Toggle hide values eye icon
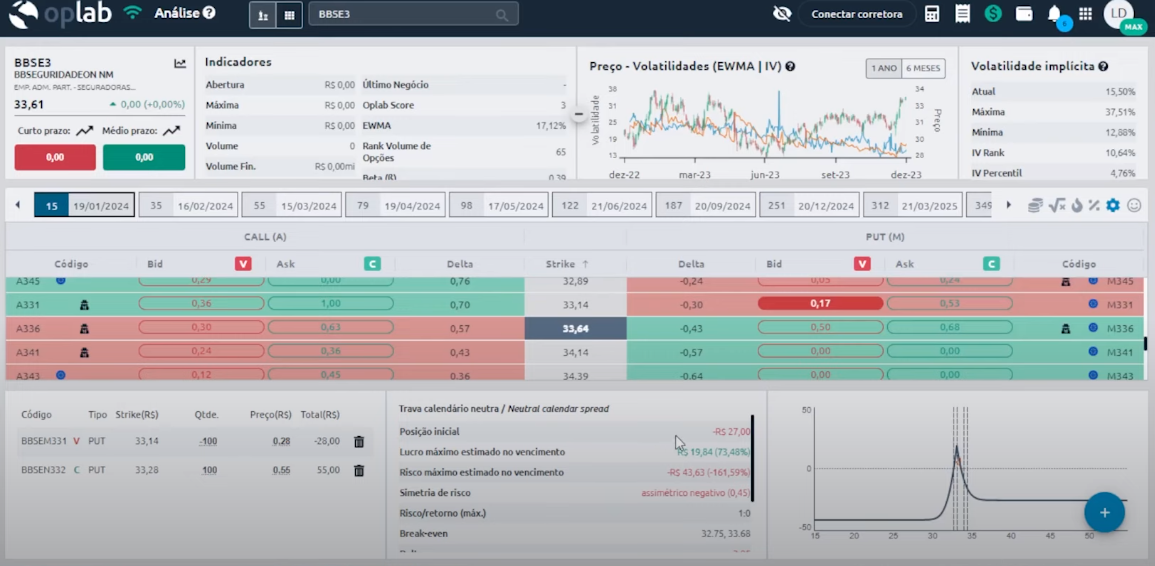This screenshot has height=566, width=1155. (x=782, y=14)
